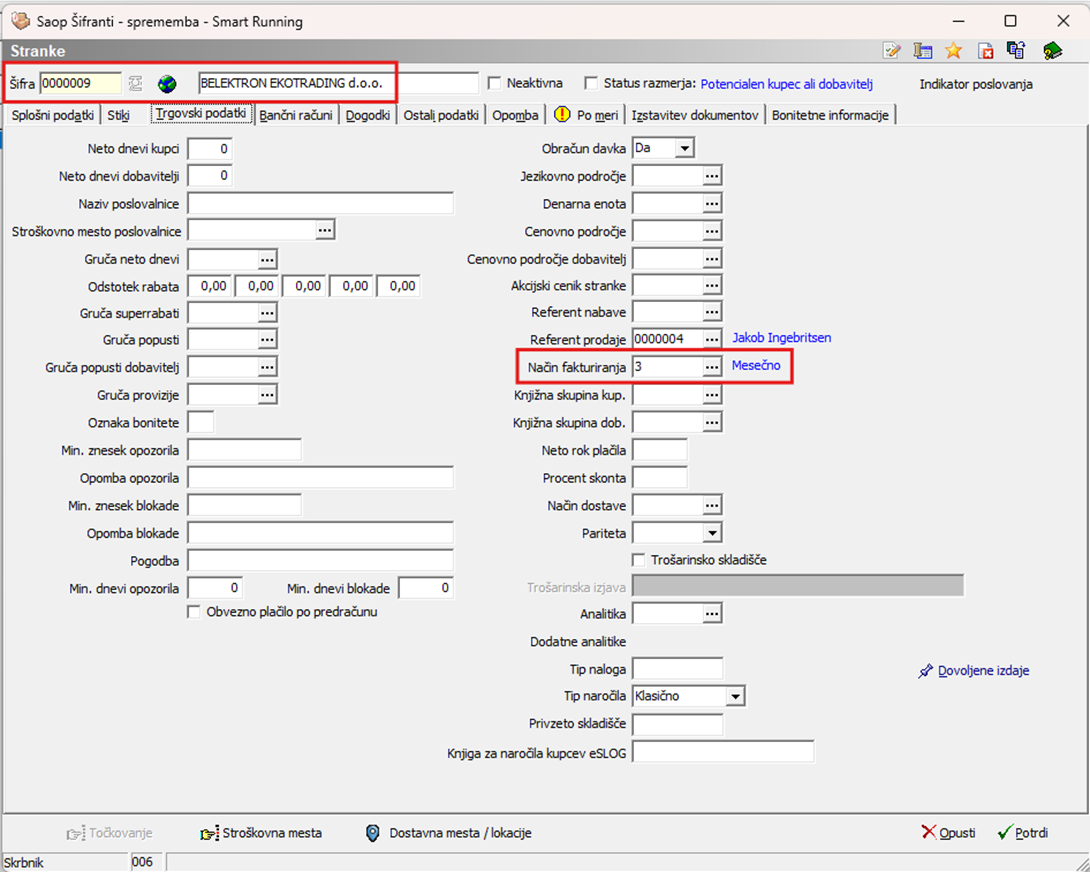1090x872 pixels.
Task: Switch to the Ostali podatki tab
Action: coord(441,115)
